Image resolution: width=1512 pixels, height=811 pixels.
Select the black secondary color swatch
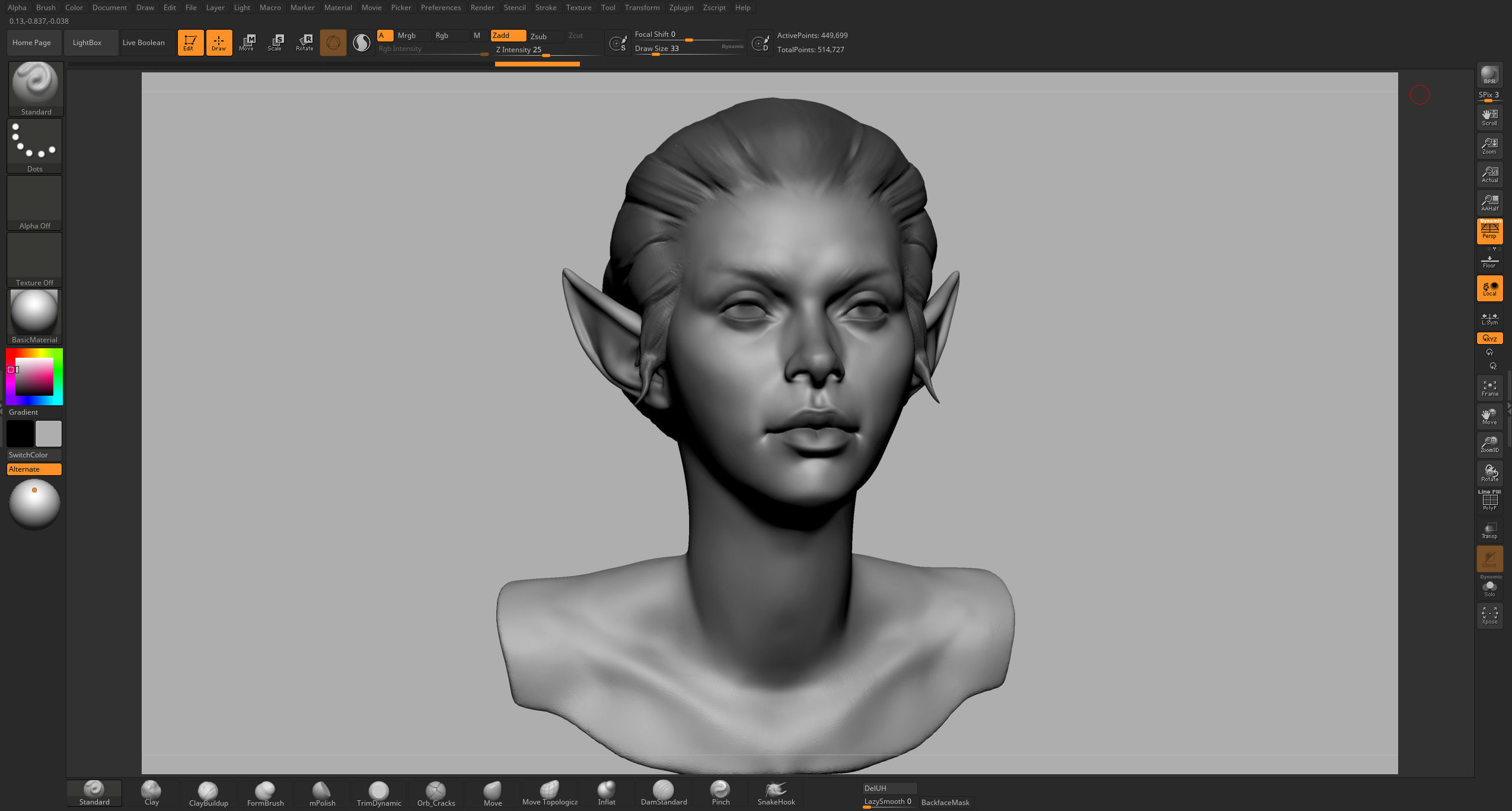[20, 434]
